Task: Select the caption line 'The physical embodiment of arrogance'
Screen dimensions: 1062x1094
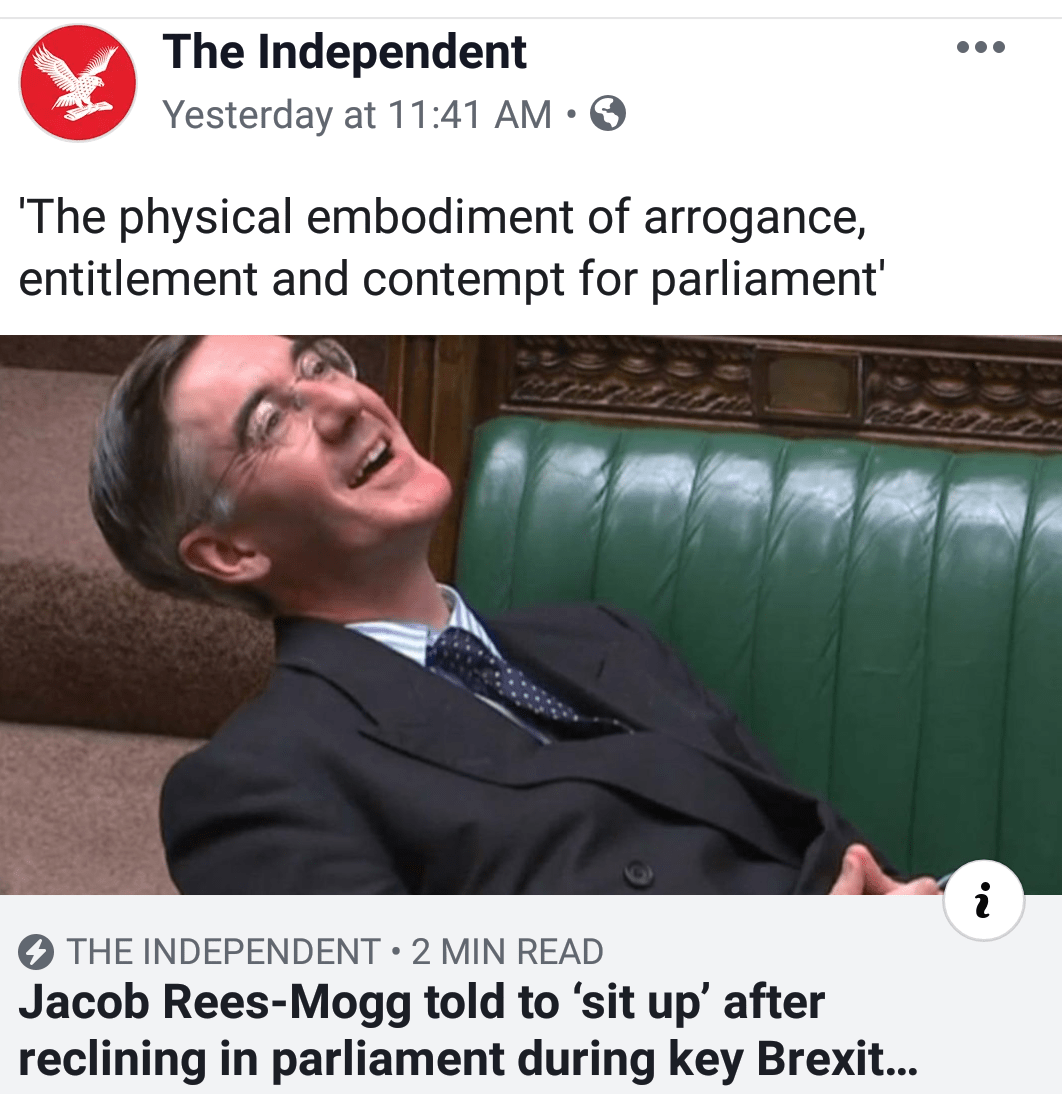Action: point(442,217)
